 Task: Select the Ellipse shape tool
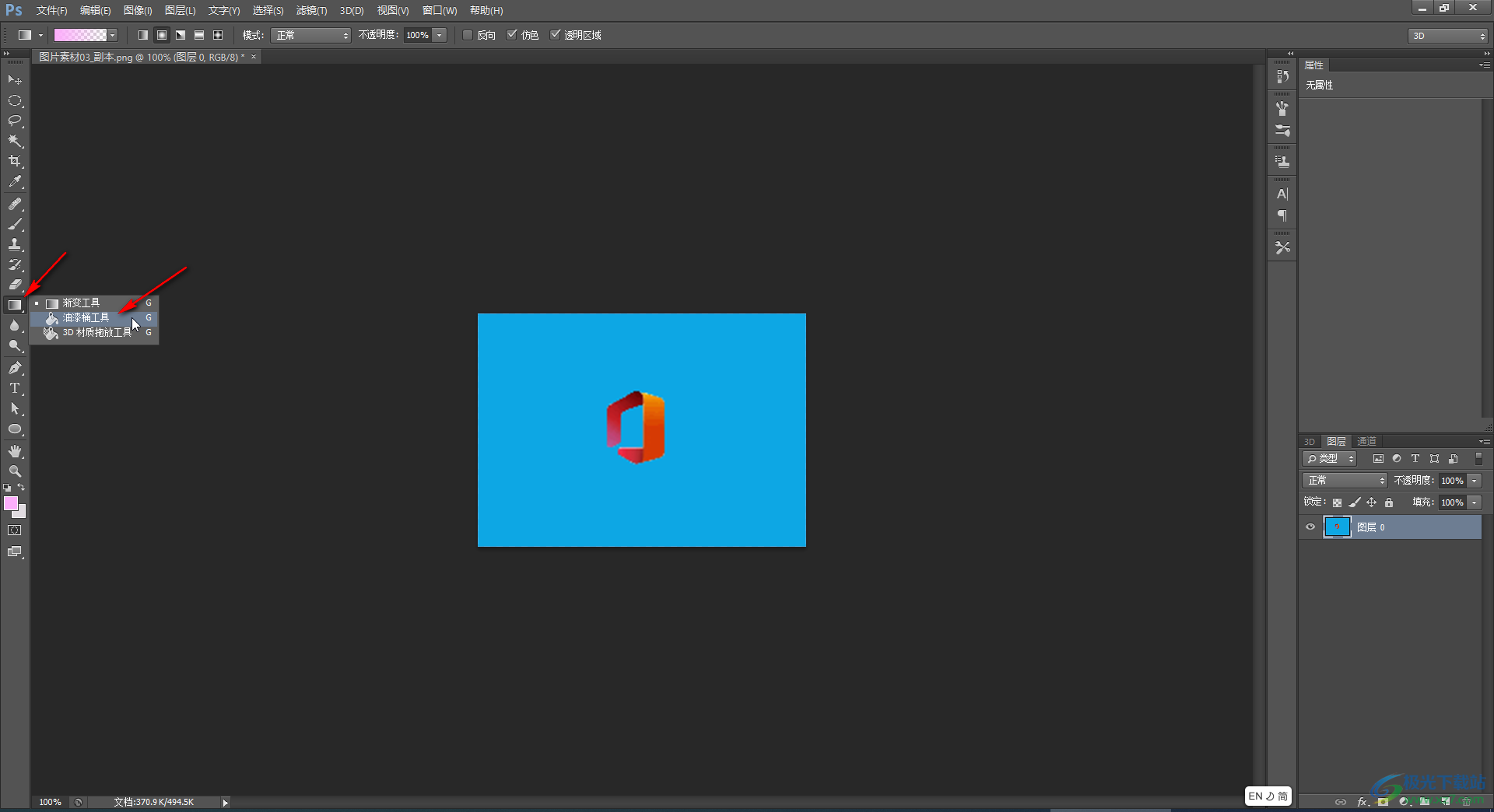pos(15,429)
